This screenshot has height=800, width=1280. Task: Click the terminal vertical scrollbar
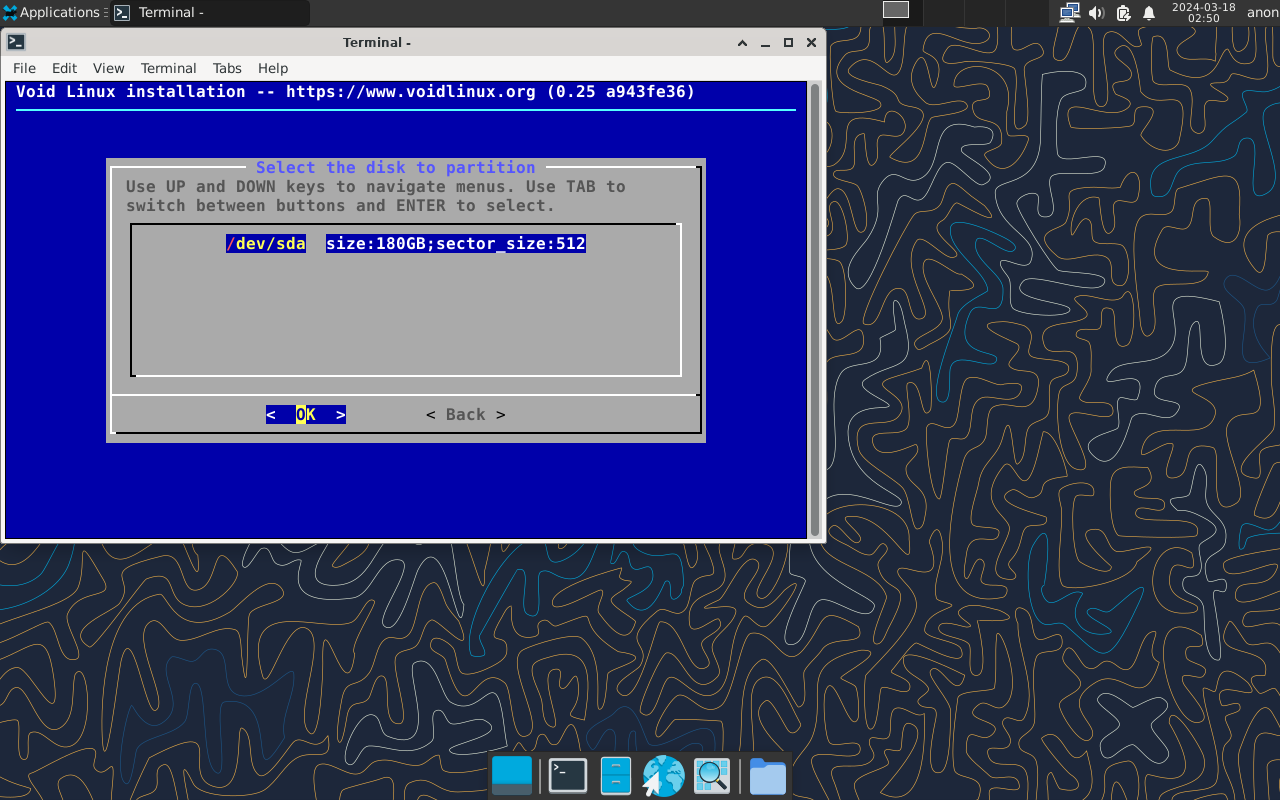(x=815, y=310)
